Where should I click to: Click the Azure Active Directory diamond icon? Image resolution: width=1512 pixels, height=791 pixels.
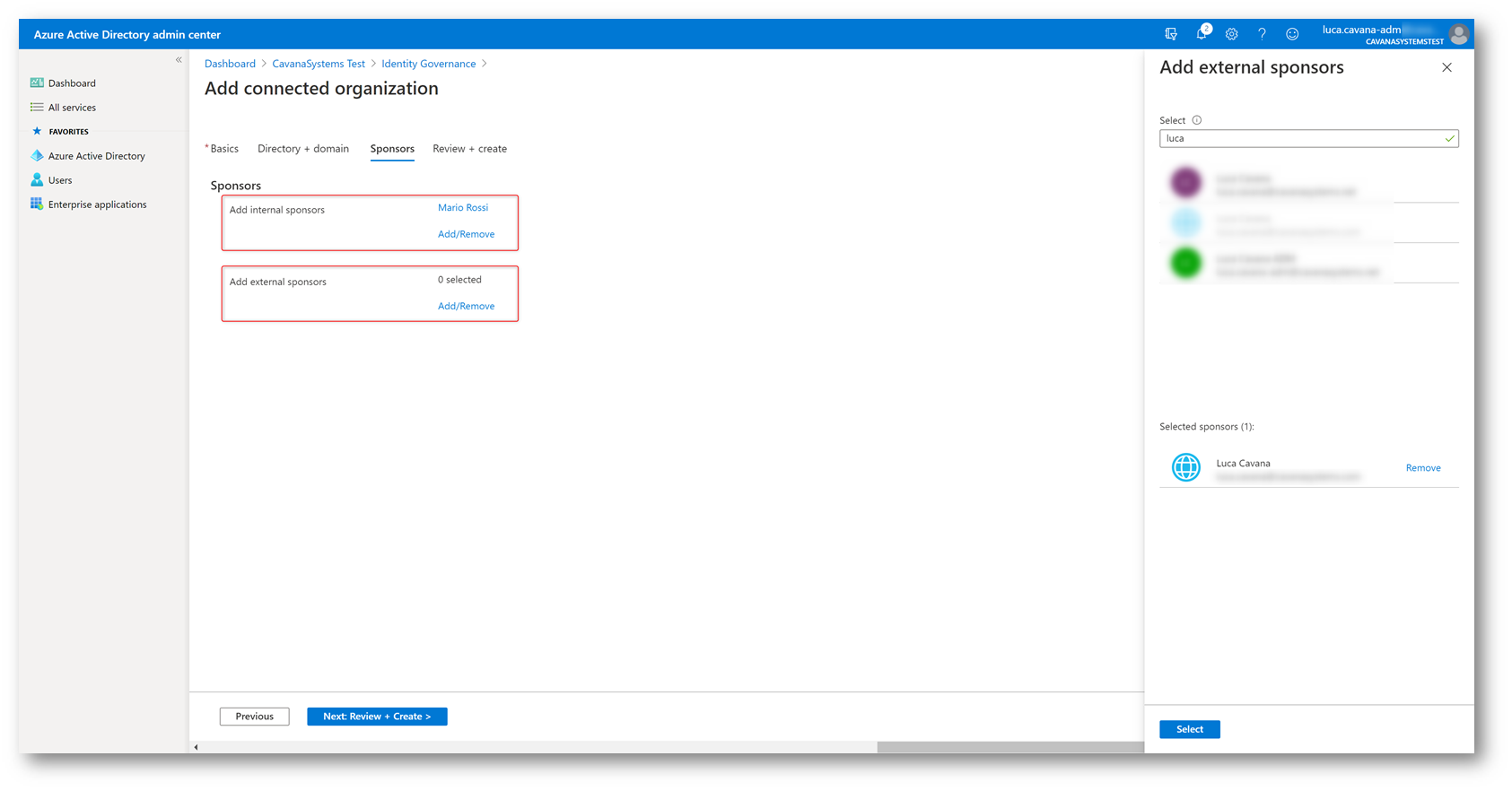pos(37,155)
